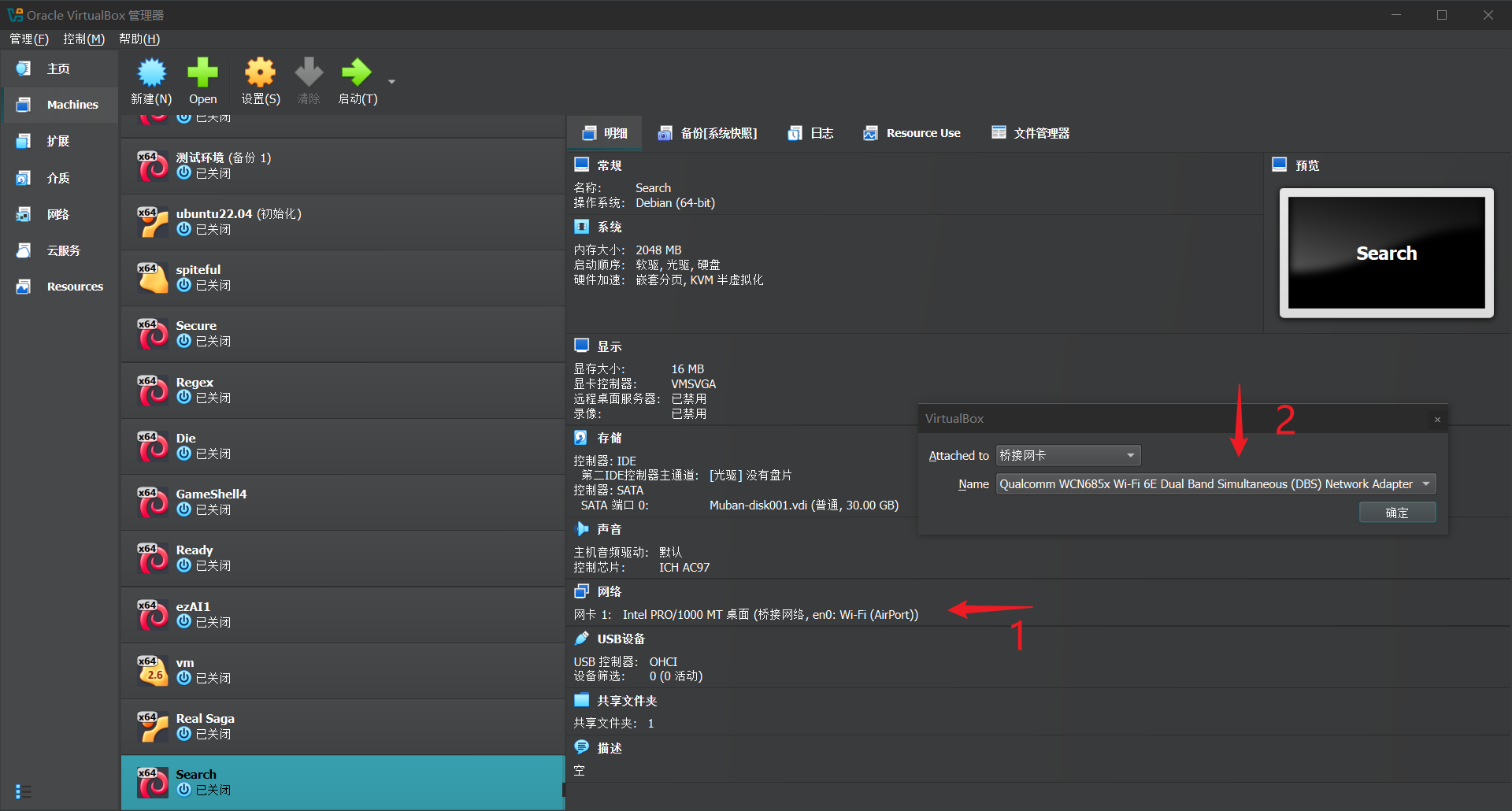The image size is (1512, 811).
Task: Click the 网络 section header link
Action: point(609,591)
